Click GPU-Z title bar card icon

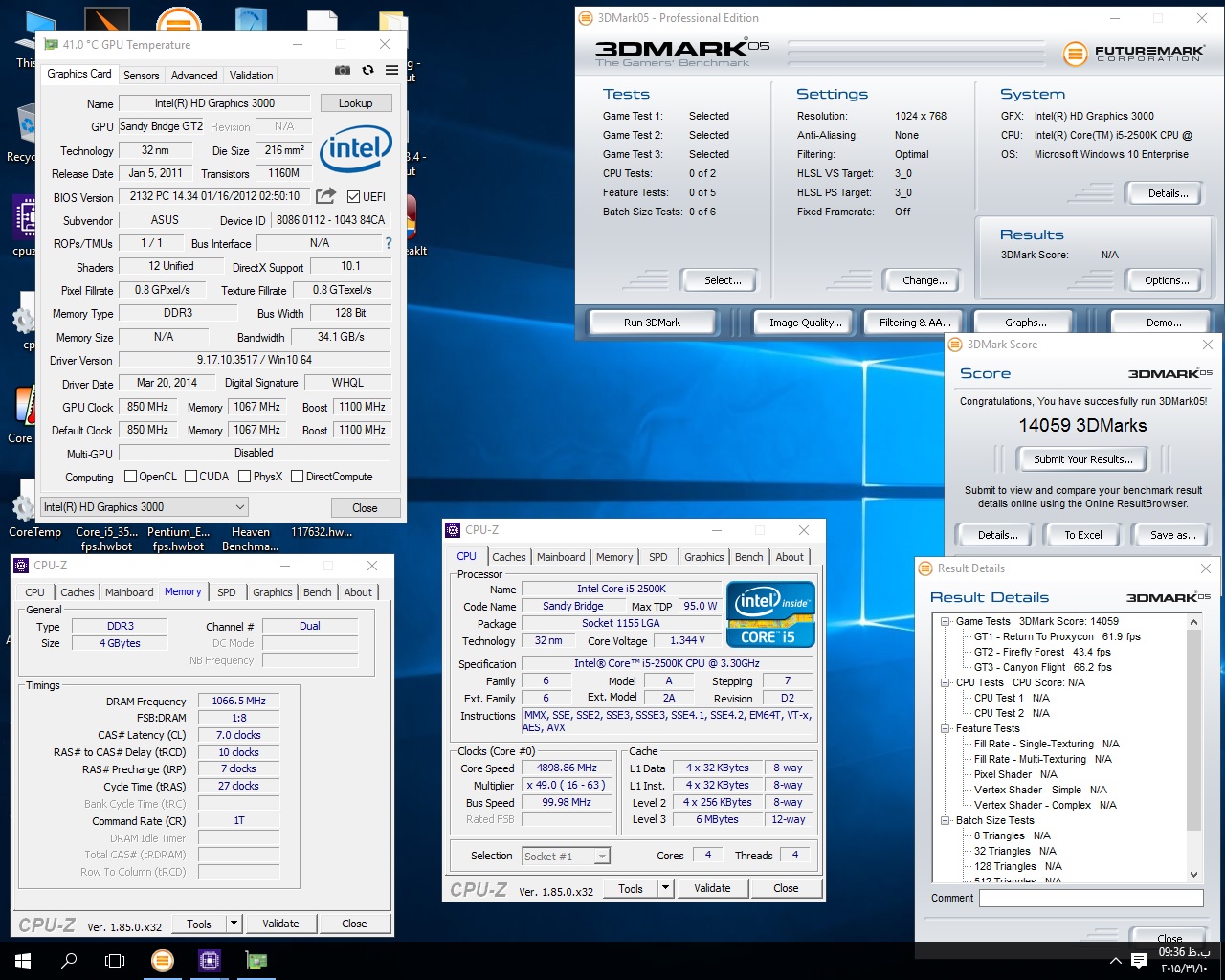click(52, 44)
